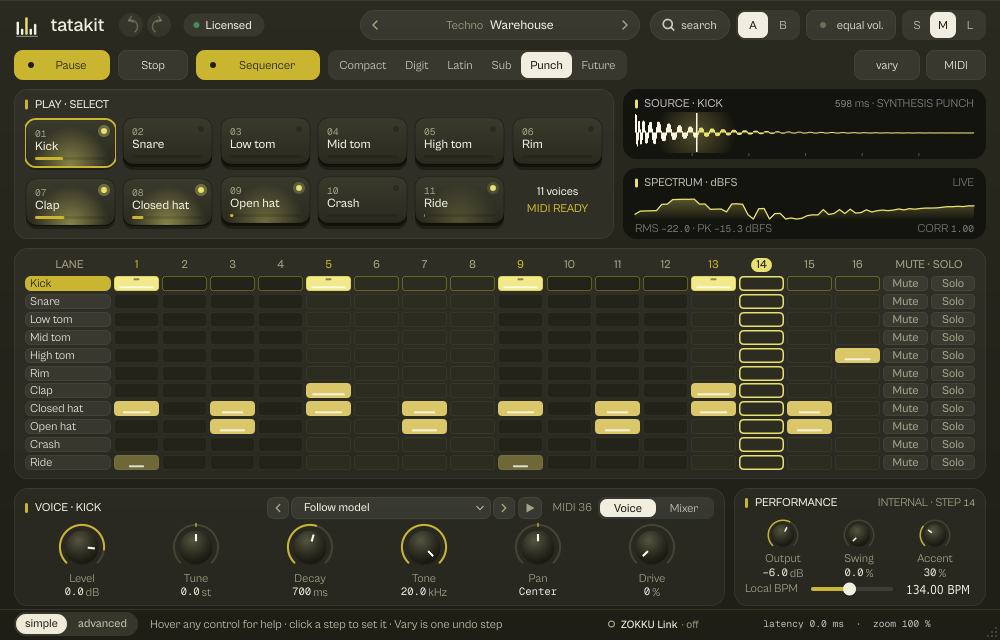Image resolution: width=1000 pixels, height=640 pixels.
Task: Switch to advanced mode
Action: (x=102, y=623)
